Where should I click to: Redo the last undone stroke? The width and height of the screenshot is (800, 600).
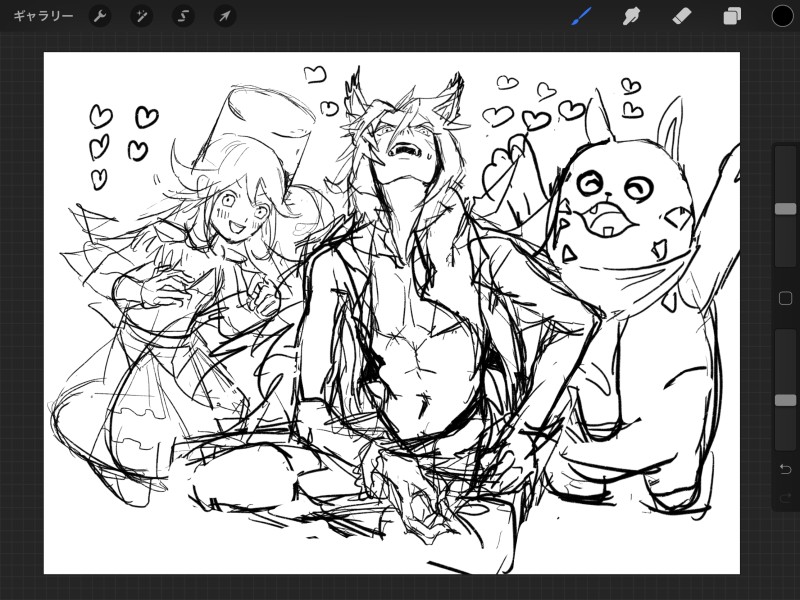[x=785, y=496]
